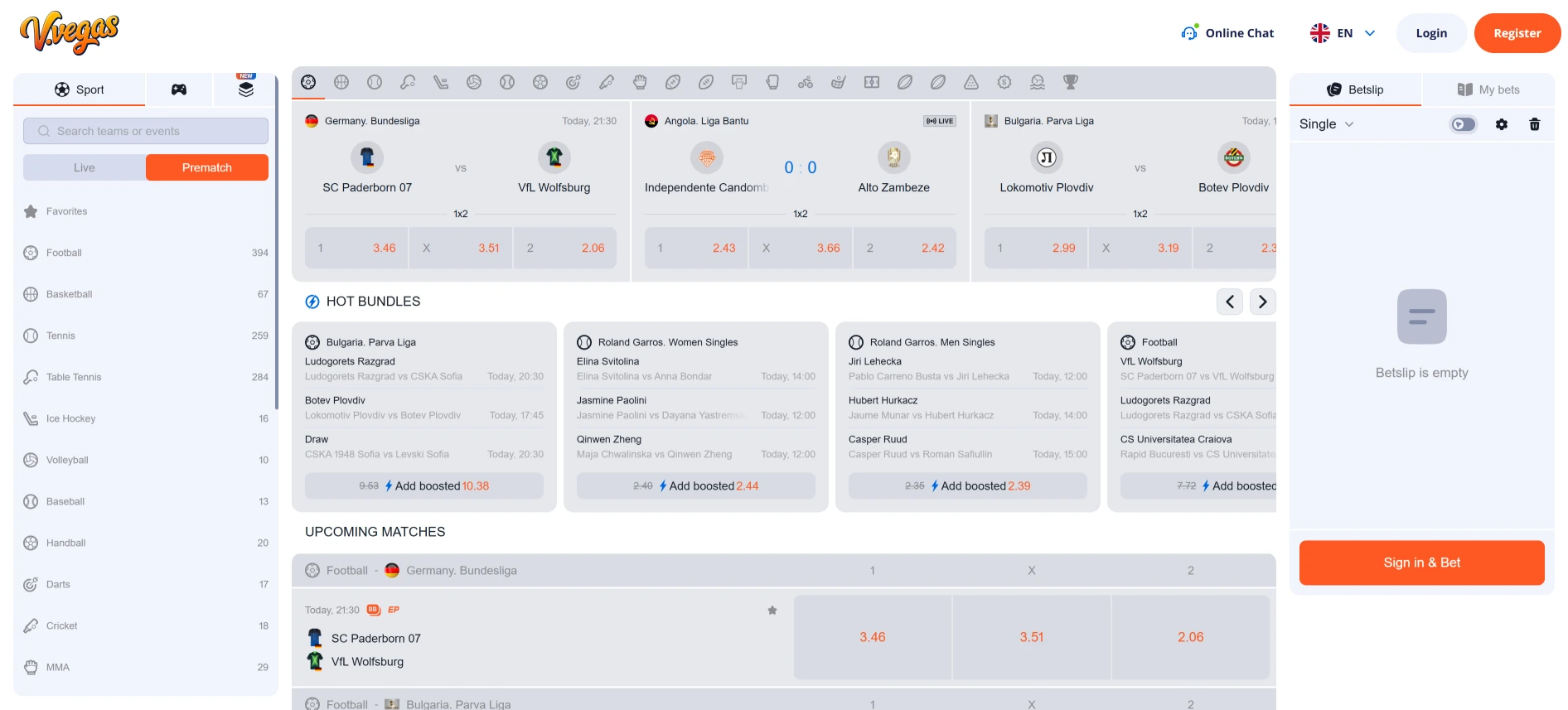The image size is (1568, 710).
Task: Select trophy icon in top sports bar
Action: (1071, 82)
